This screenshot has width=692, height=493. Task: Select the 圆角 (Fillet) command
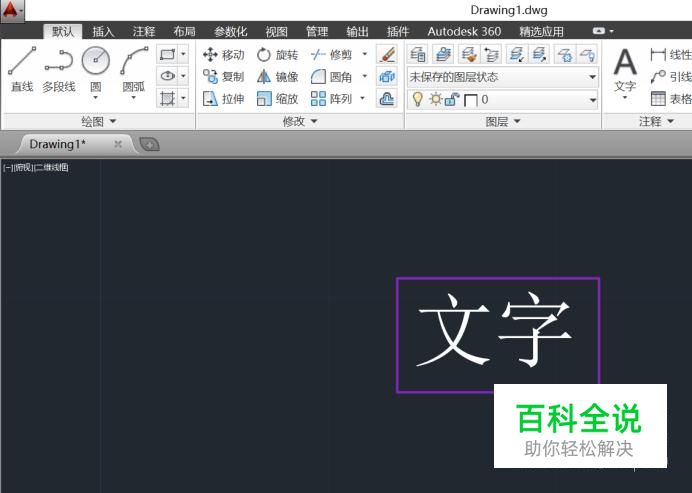coord(331,77)
